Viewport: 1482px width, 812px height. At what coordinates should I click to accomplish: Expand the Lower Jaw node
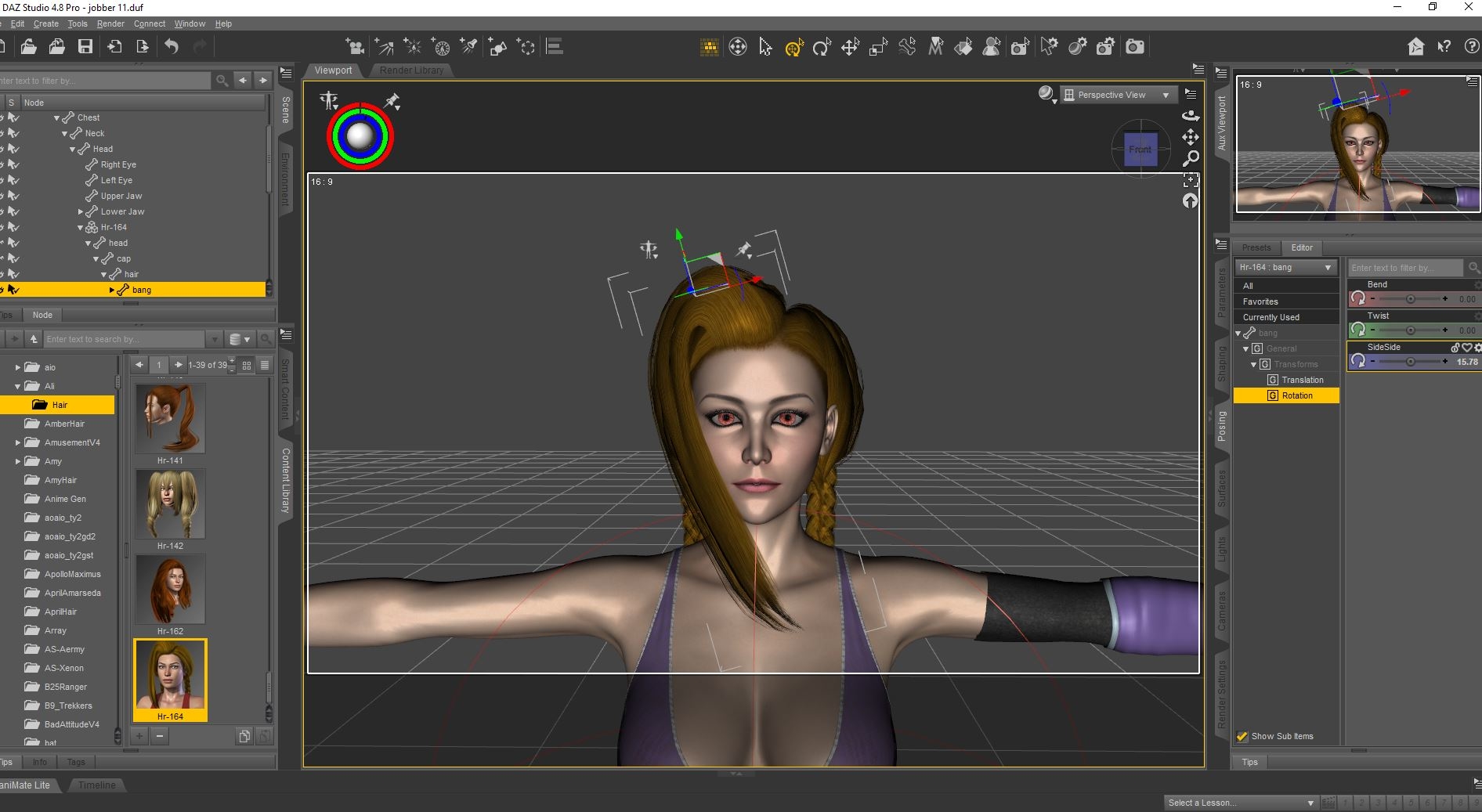pos(81,211)
